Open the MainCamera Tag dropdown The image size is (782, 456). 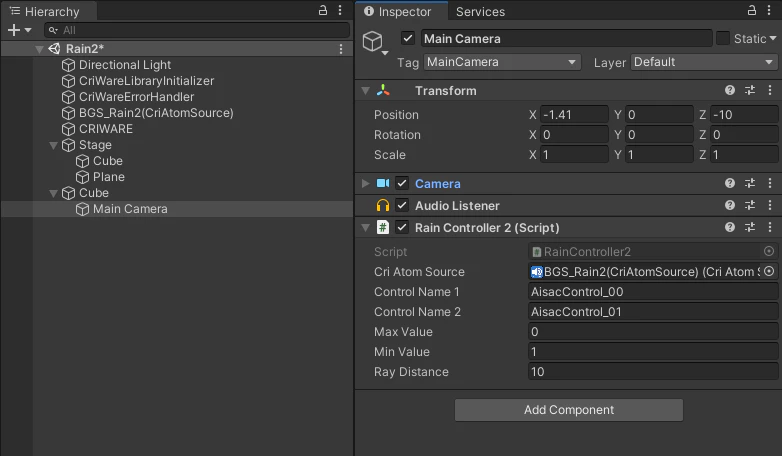[x=502, y=62]
